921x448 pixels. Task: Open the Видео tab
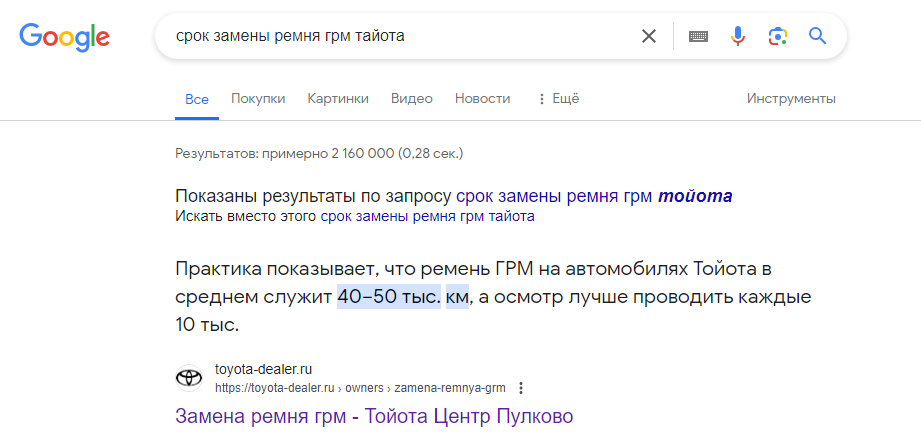(x=411, y=98)
